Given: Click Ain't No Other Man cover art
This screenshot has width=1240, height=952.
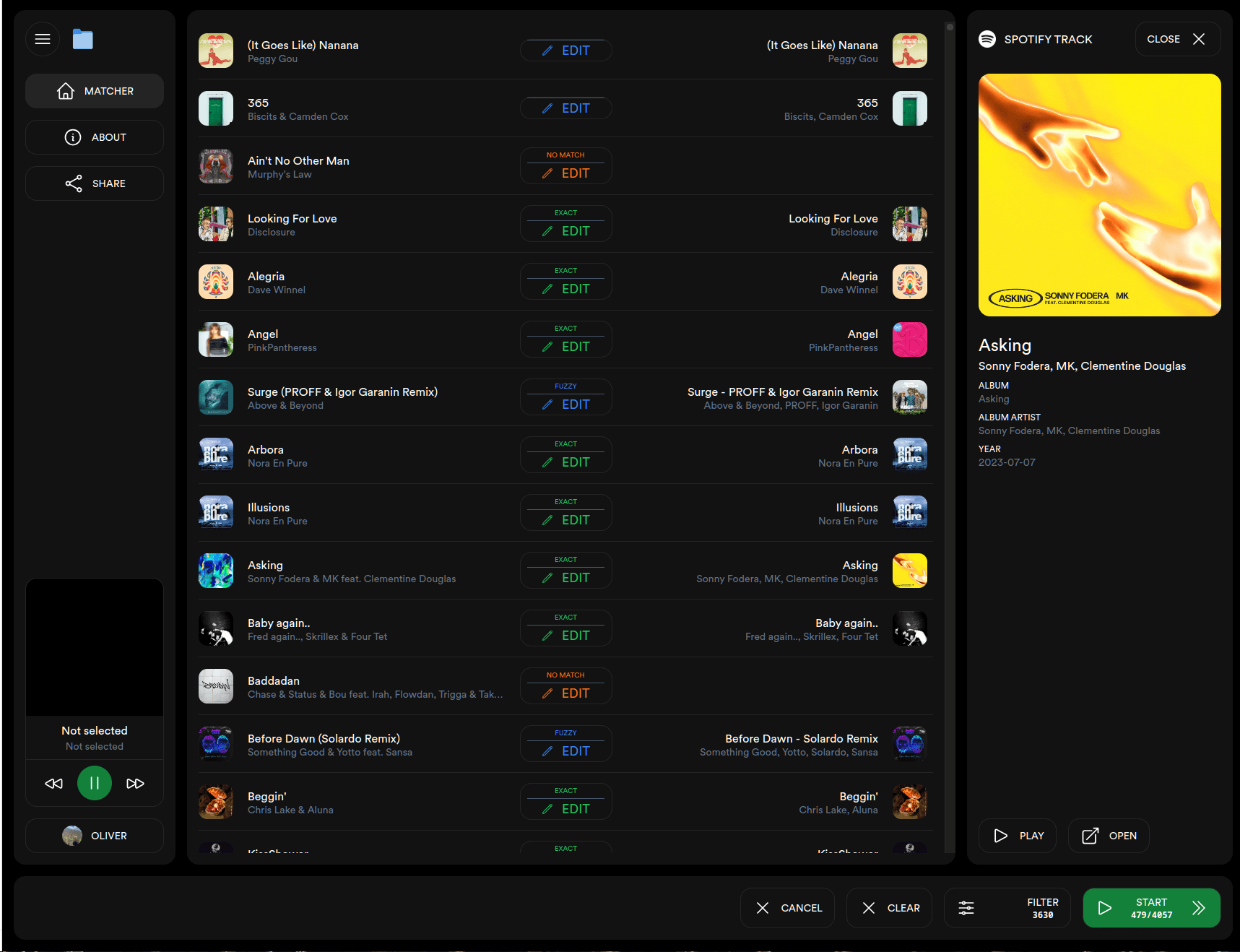Looking at the screenshot, I should pyautogui.click(x=216, y=166).
